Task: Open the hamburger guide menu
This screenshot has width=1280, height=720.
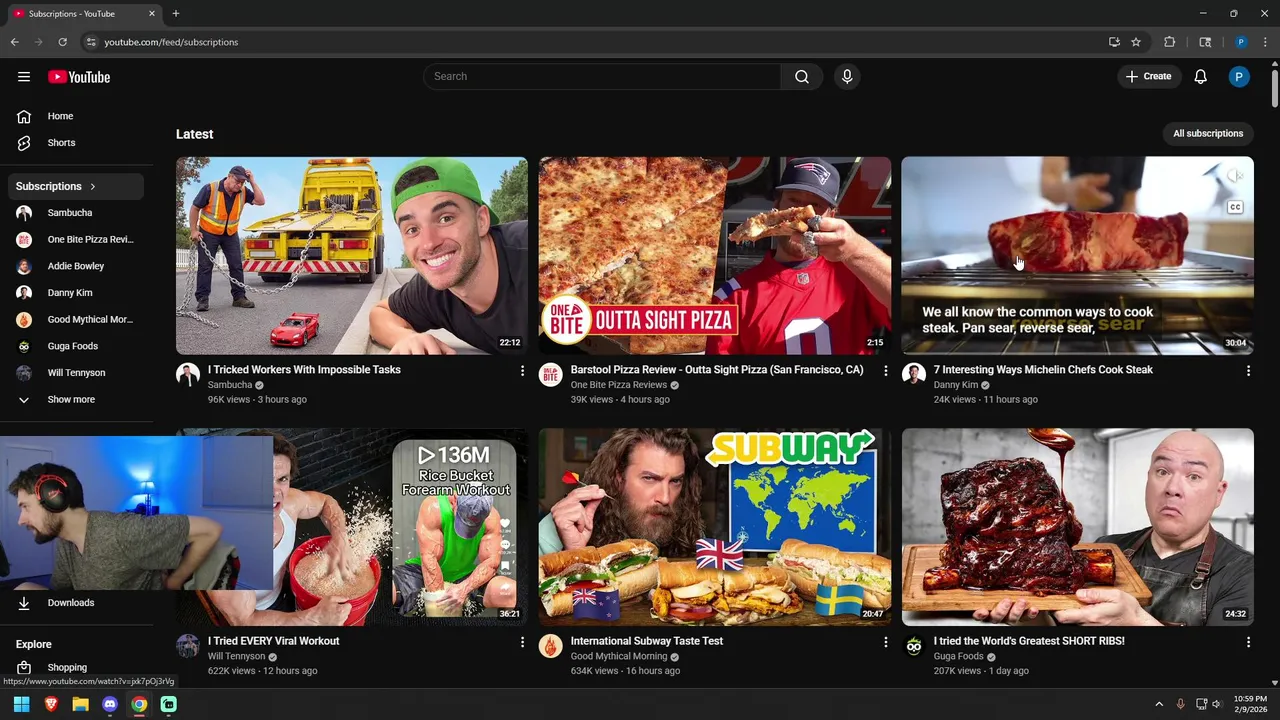Action: pyautogui.click(x=24, y=77)
